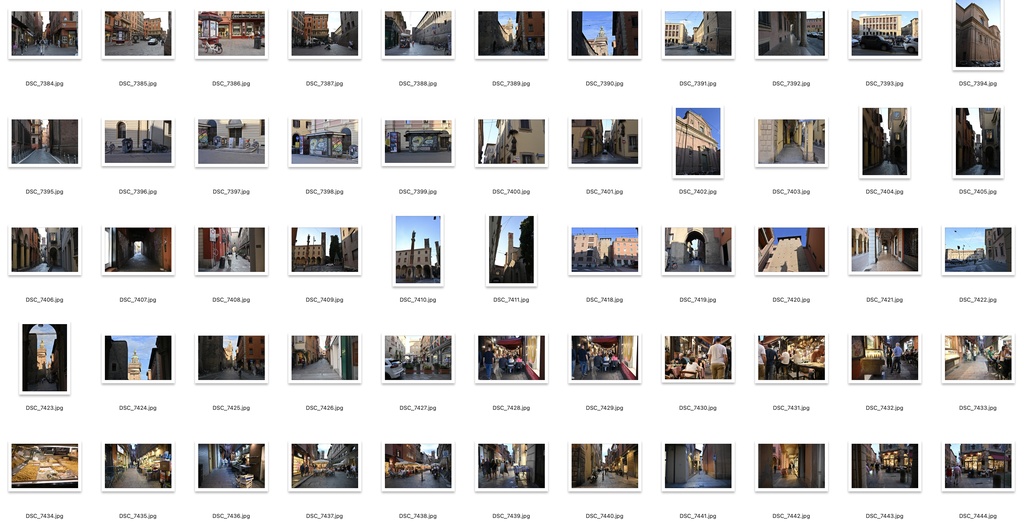
Task: Select the portrait DSC_7394.jpg thumbnail
Action: (x=978, y=33)
